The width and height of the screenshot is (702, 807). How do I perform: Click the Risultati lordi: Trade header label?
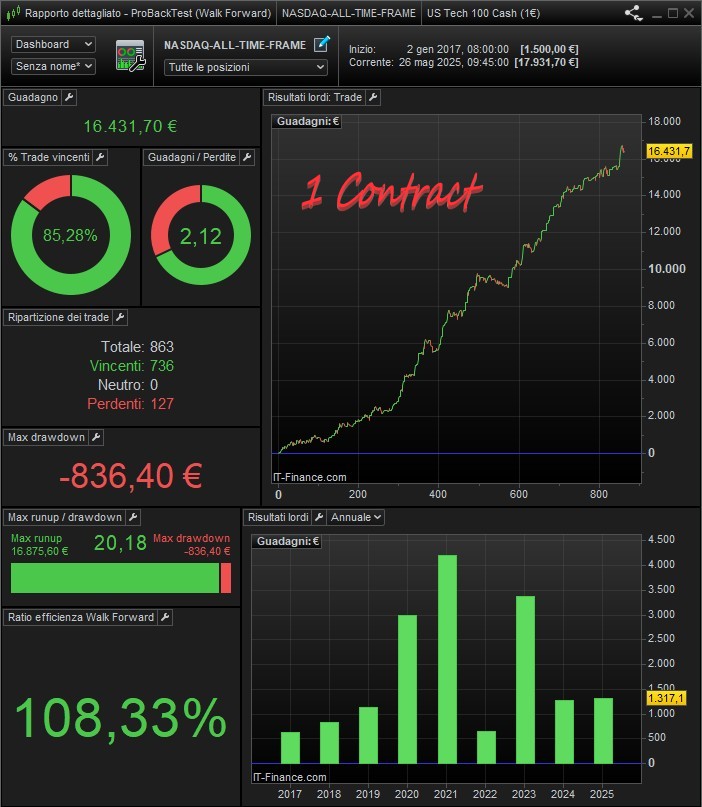(x=314, y=97)
